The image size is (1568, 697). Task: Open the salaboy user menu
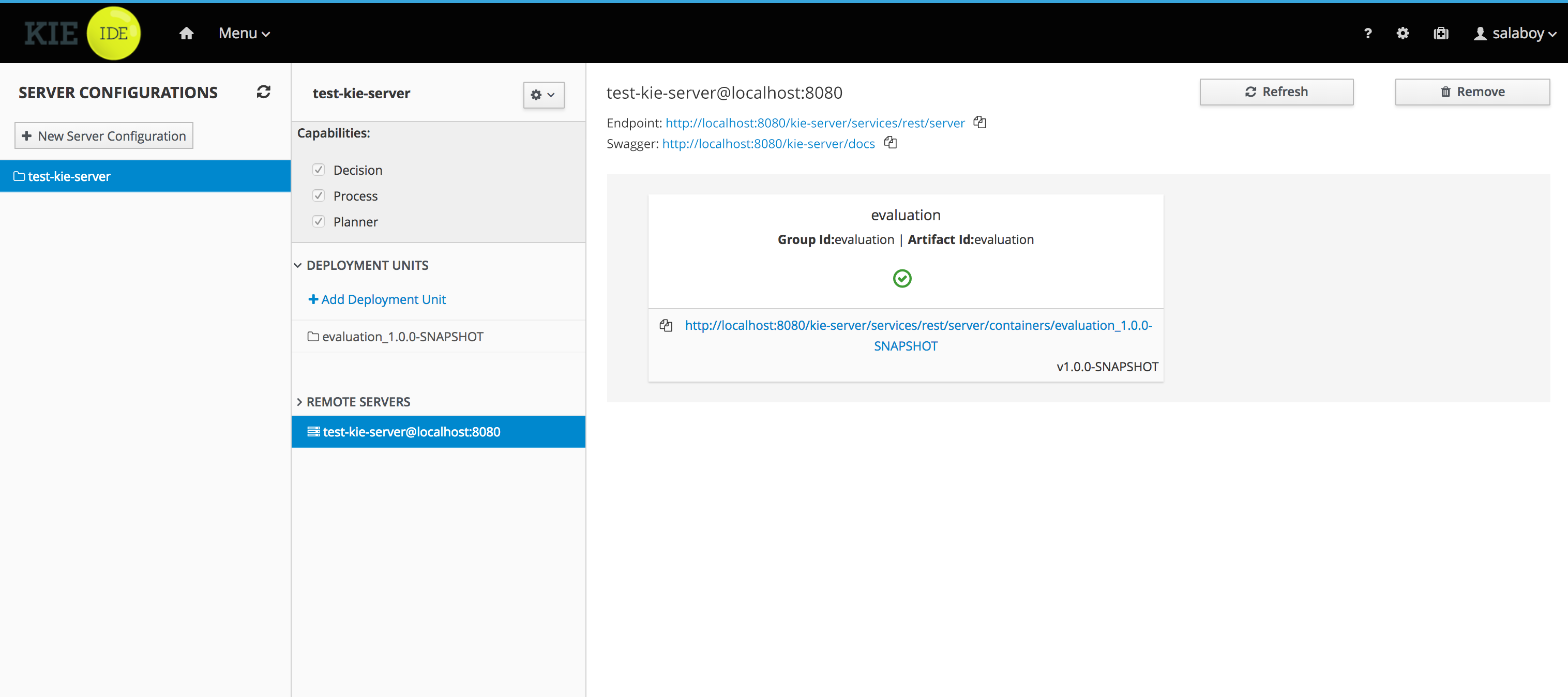pyautogui.click(x=1515, y=34)
